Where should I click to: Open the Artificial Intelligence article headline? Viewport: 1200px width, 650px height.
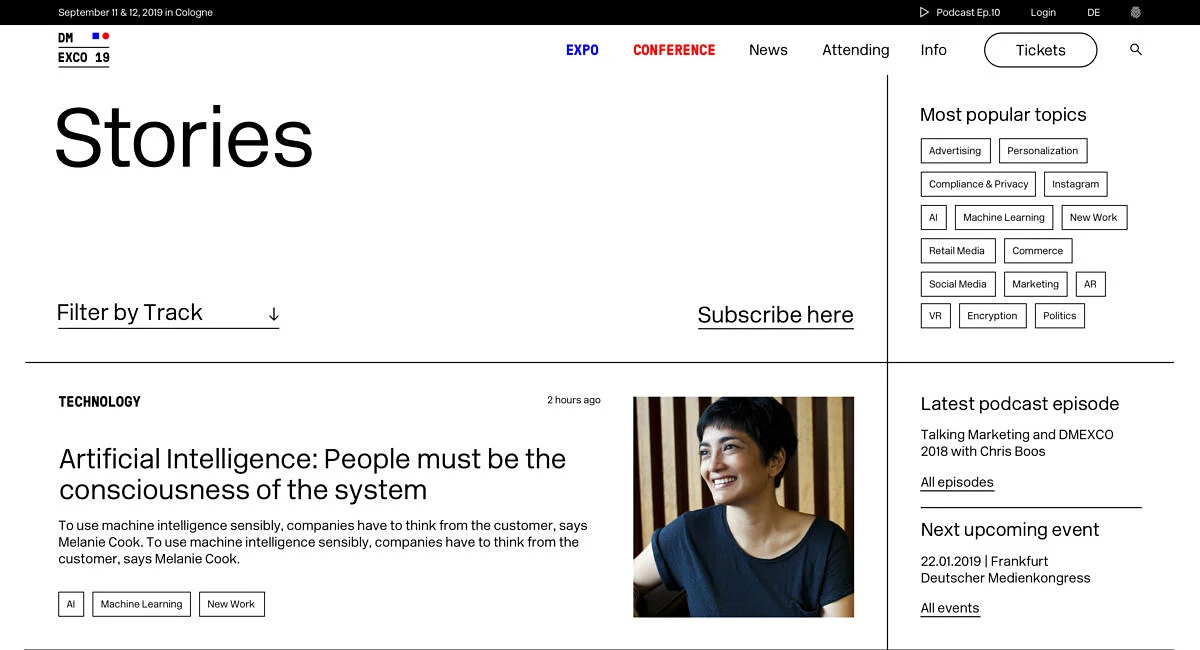(x=312, y=474)
